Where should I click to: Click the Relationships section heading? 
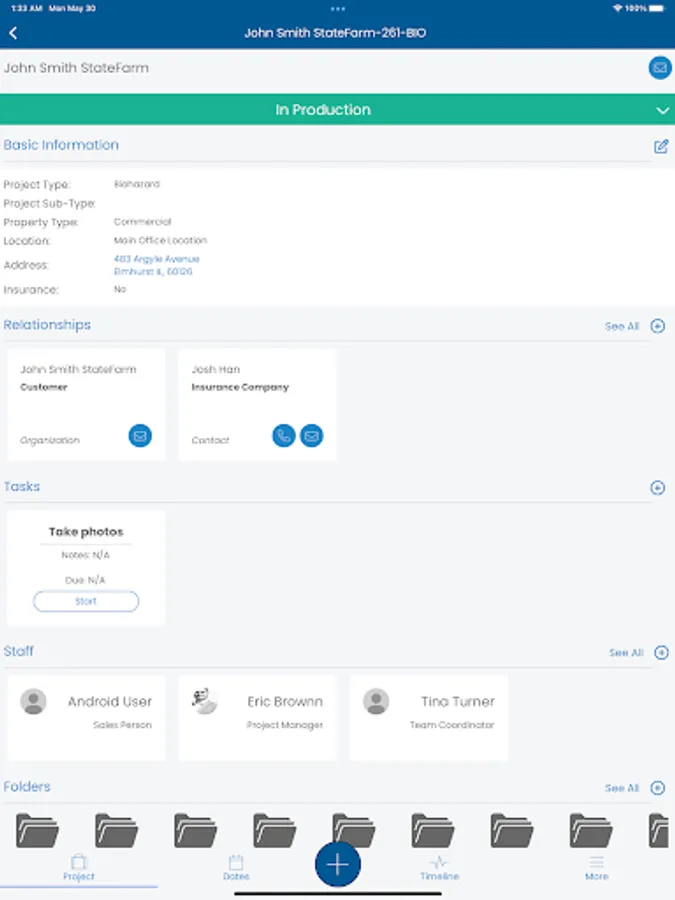pos(47,325)
